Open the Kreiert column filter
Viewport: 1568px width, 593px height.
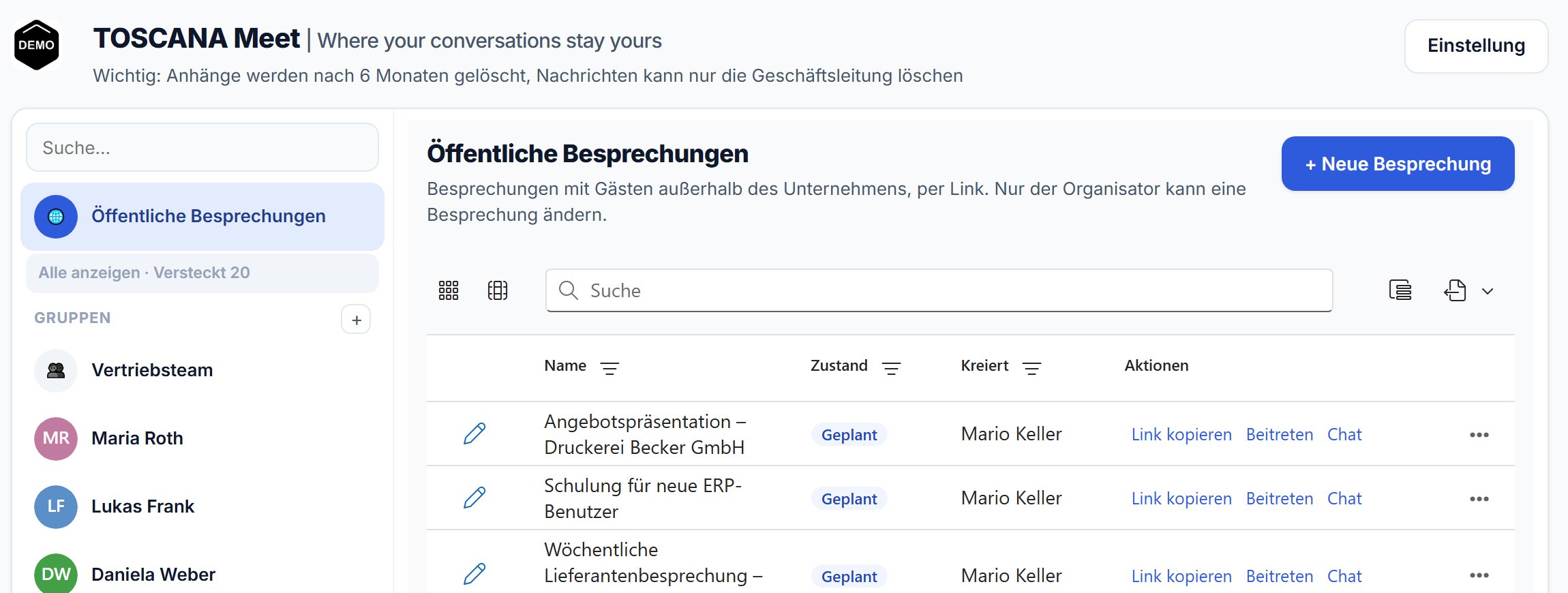[x=1031, y=368]
